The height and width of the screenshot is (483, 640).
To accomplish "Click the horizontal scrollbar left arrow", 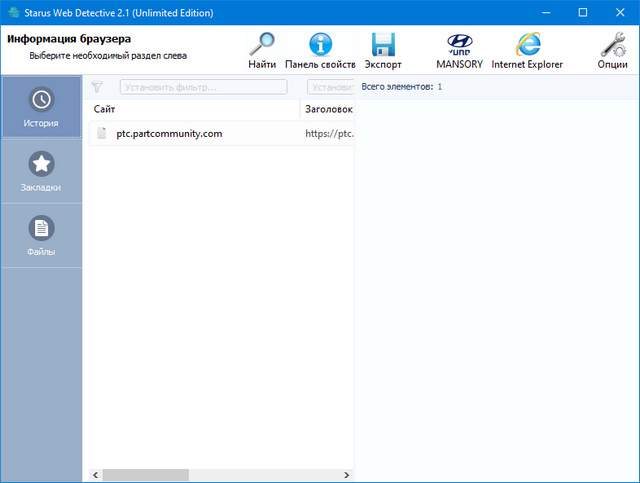I will pos(96,475).
